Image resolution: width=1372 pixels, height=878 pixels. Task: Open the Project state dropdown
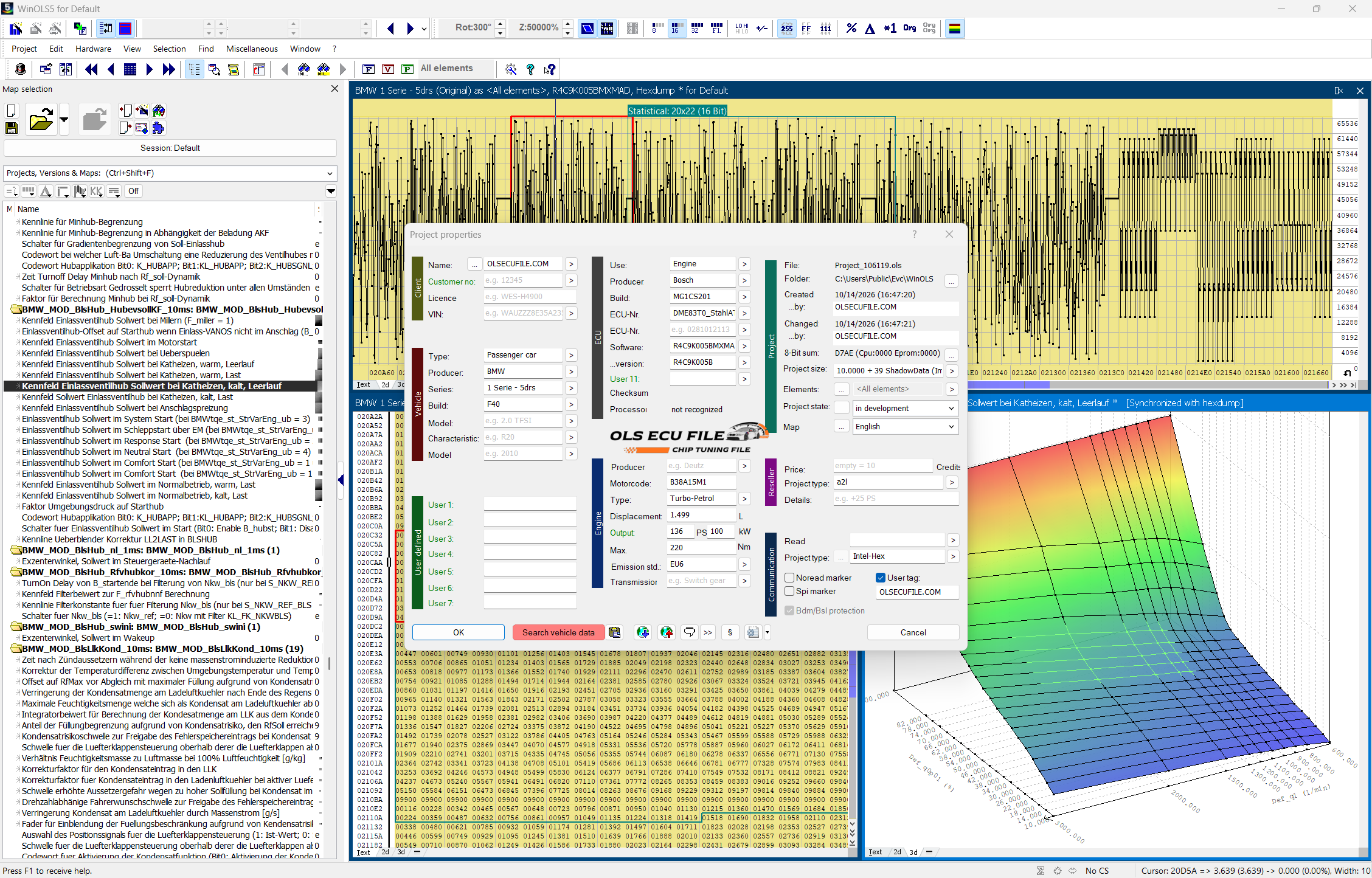coord(906,408)
